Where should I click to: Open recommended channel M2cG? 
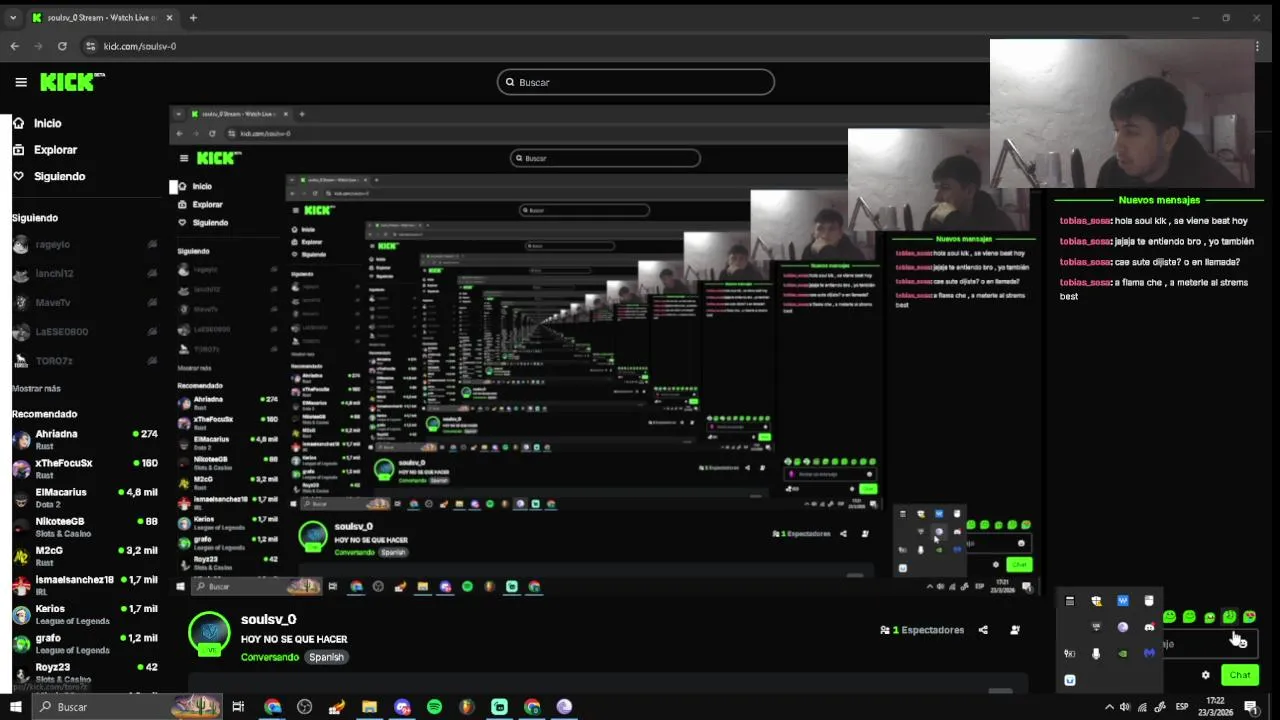pos(85,555)
